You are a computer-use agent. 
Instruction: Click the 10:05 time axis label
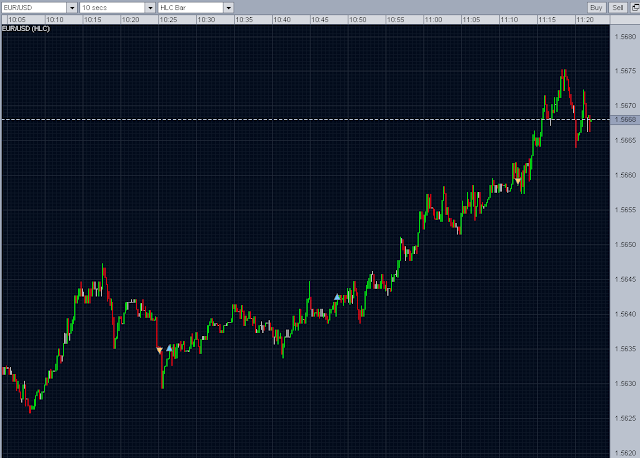point(17,20)
